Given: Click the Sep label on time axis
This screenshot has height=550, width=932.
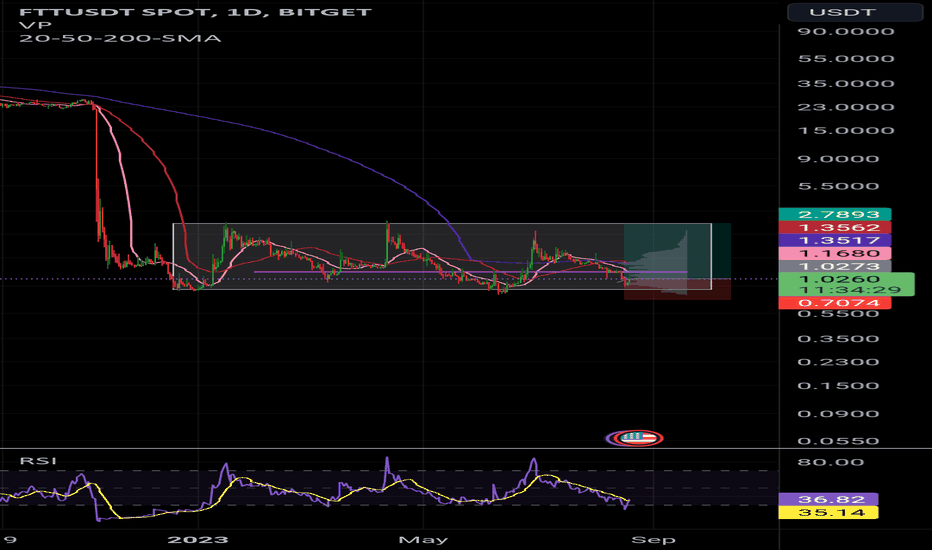Looking at the screenshot, I should pos(653,540).
